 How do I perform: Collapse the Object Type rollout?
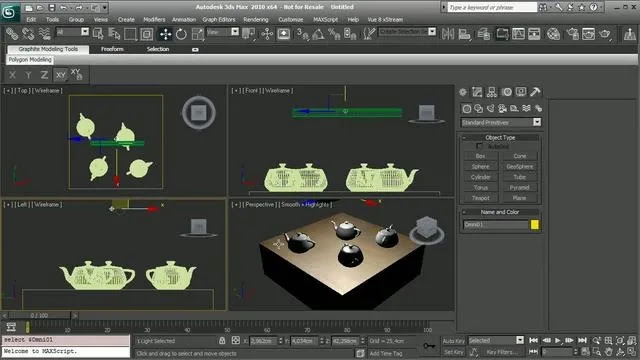click(500, 138)
